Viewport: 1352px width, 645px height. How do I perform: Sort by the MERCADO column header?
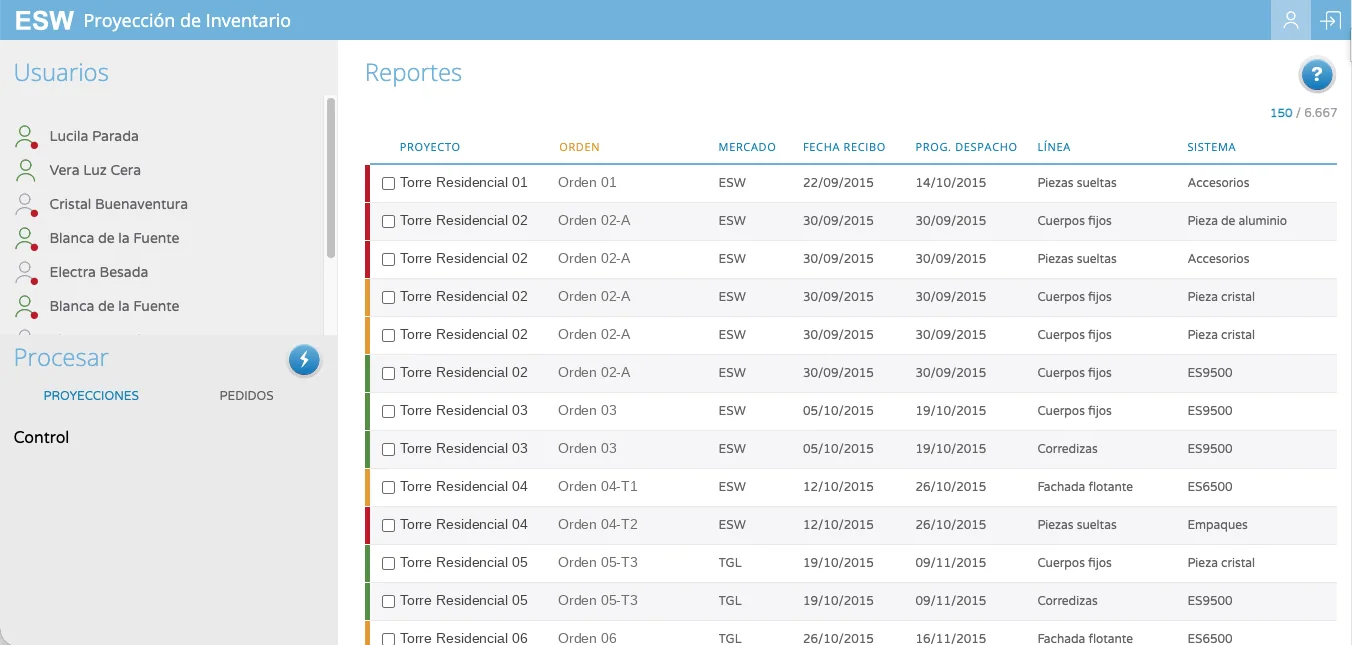(747, 147)
